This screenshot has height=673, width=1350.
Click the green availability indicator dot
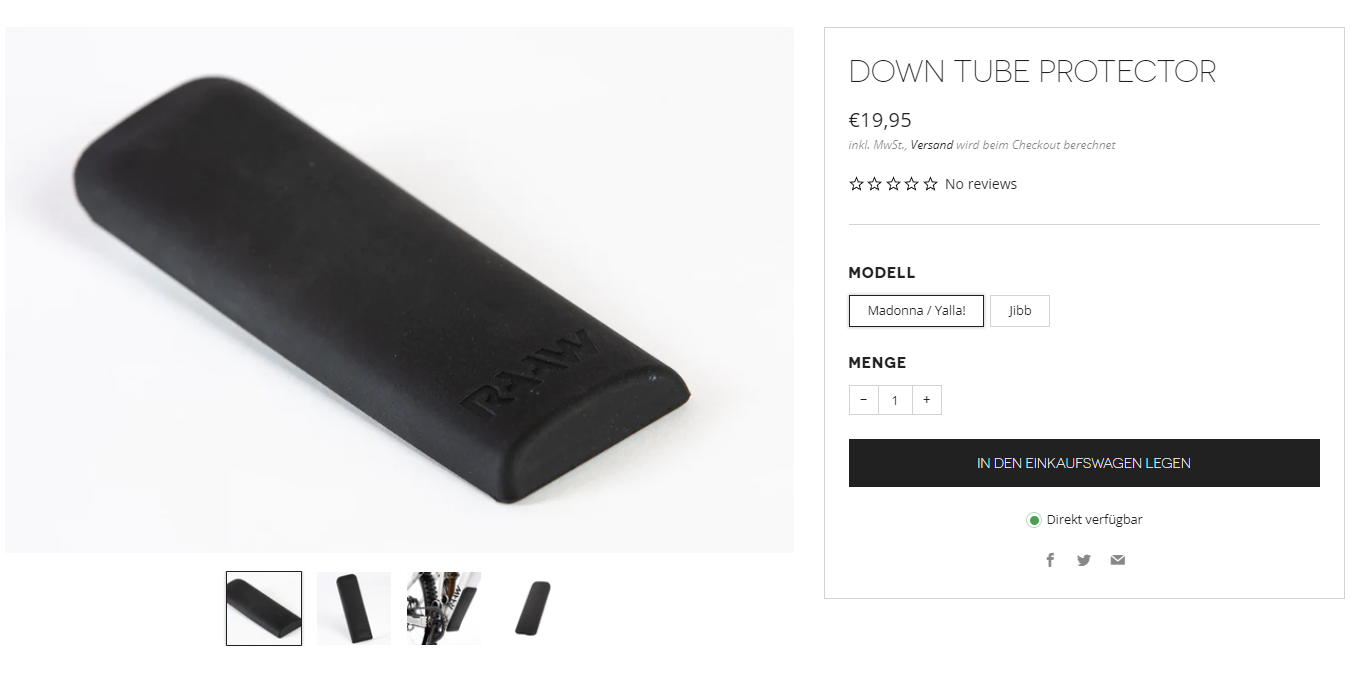pos(1034,520)
